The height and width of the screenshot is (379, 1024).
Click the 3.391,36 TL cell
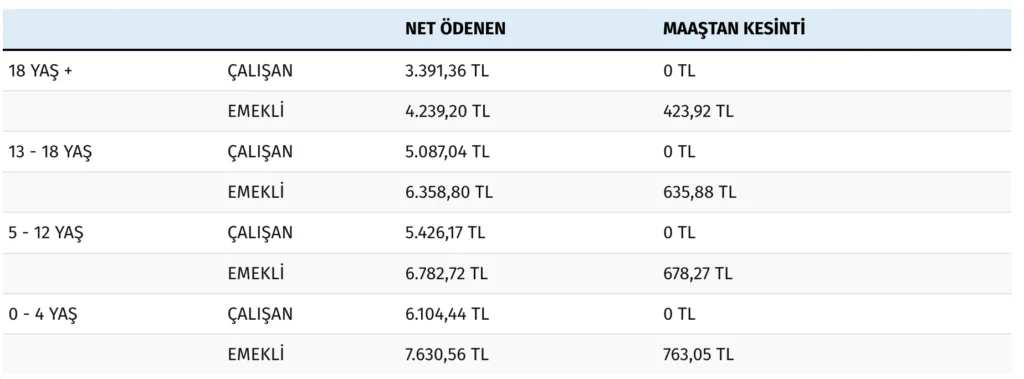pos(447,71)
